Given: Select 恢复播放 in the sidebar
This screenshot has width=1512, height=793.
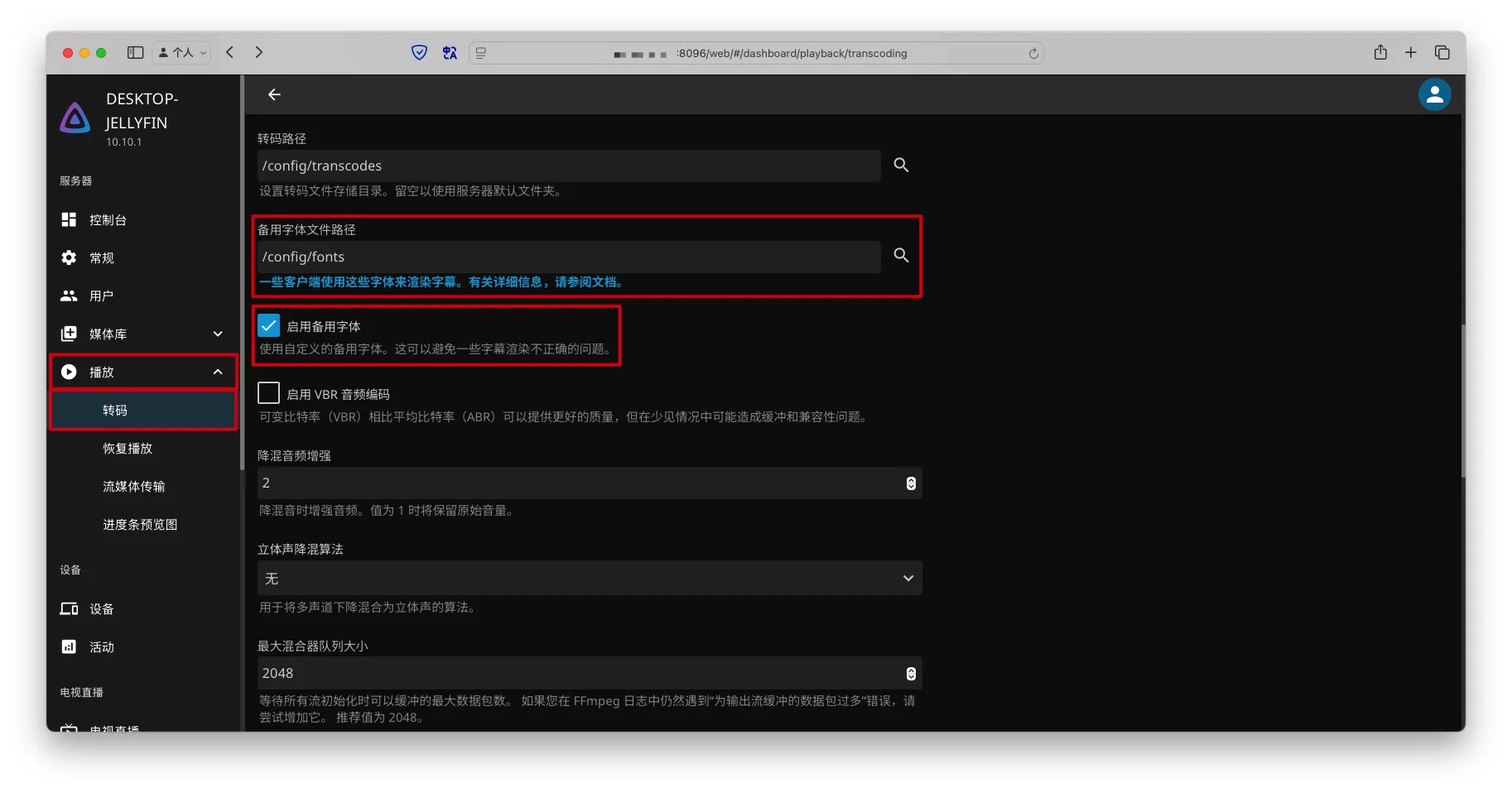Looking at the screenshot, I should 128,449.
